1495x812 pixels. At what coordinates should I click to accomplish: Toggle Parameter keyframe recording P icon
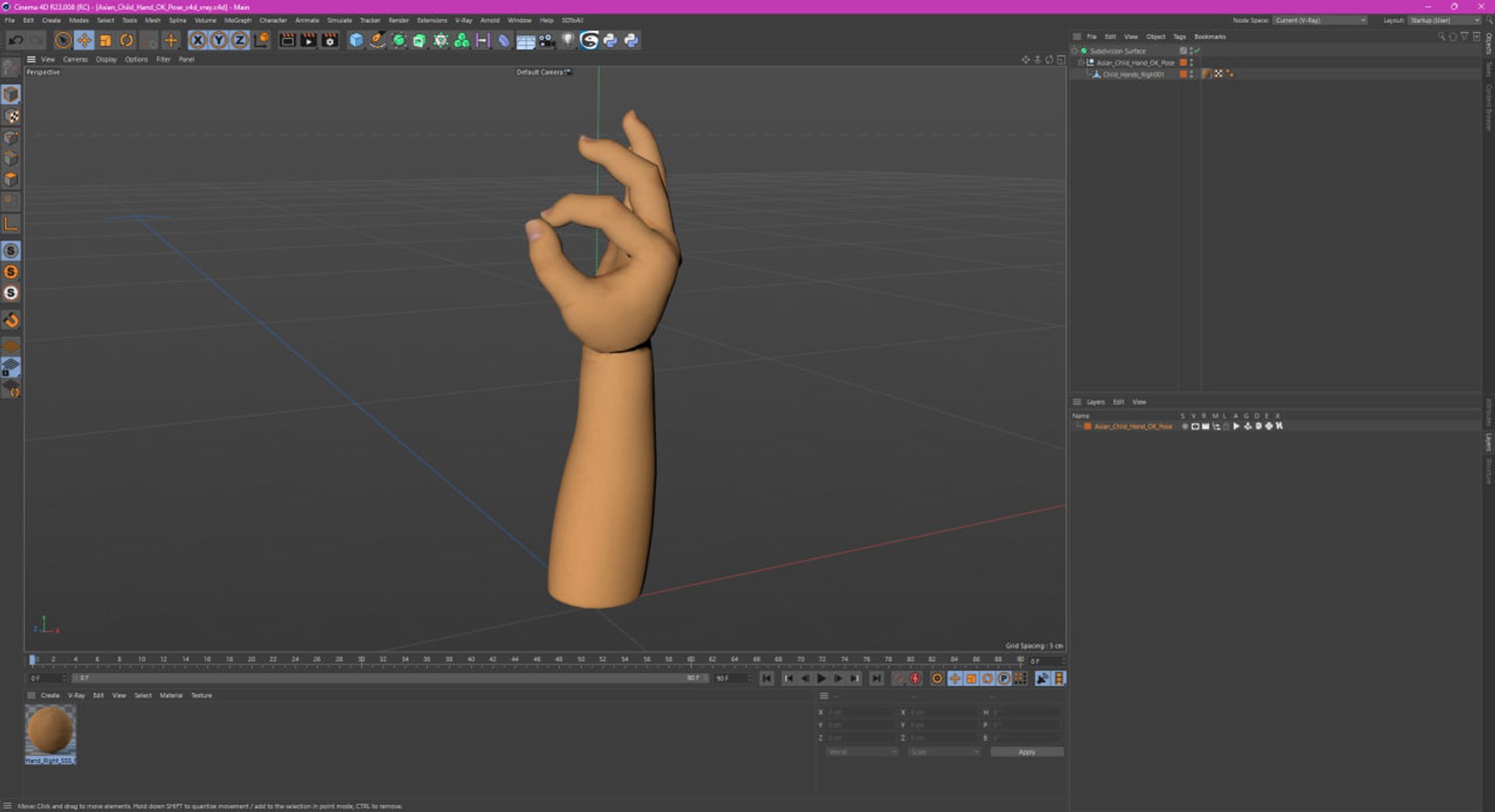(x=1004, y=679)
